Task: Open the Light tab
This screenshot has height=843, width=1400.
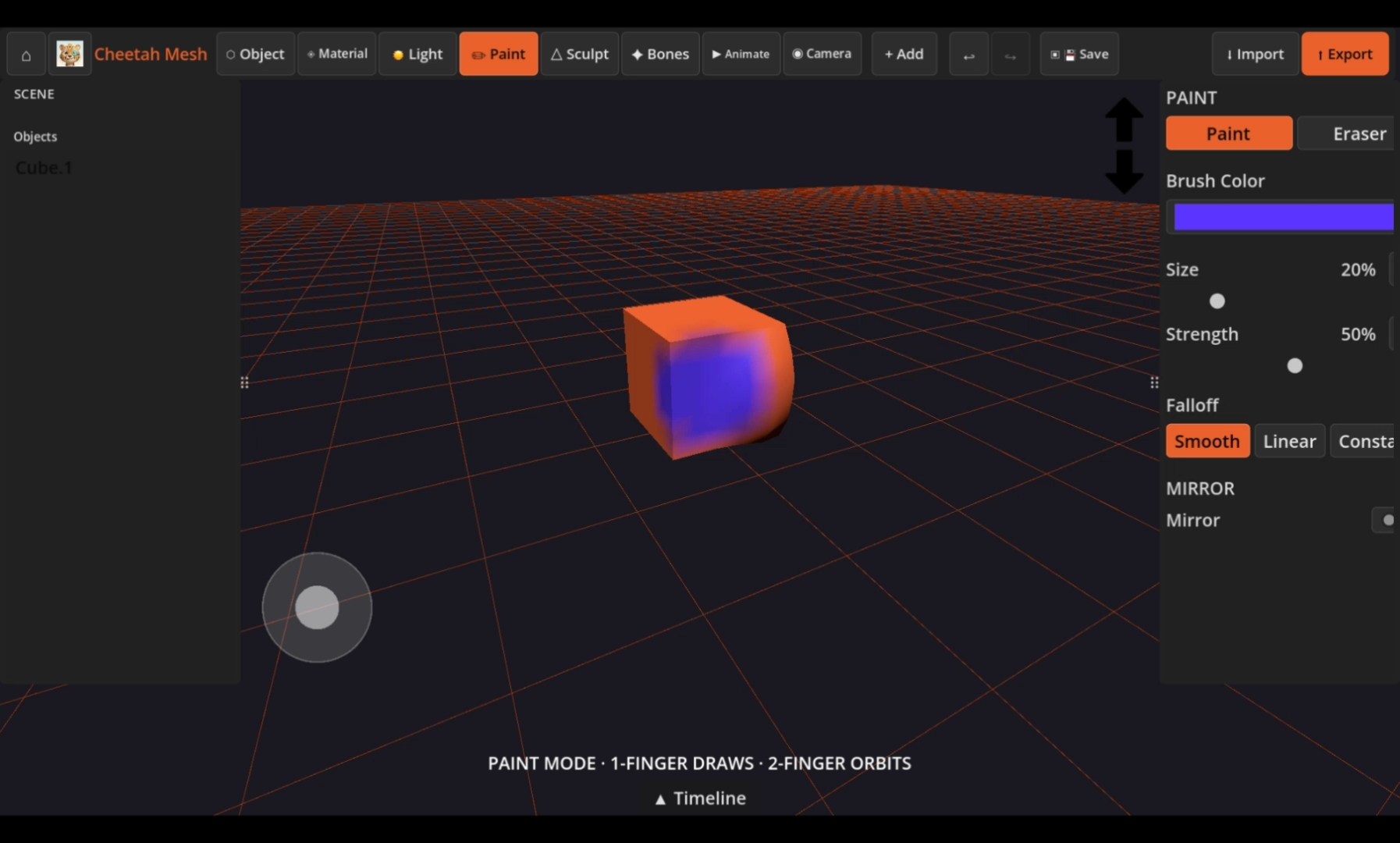Action: pyautogui.click(x=418, y=54)
